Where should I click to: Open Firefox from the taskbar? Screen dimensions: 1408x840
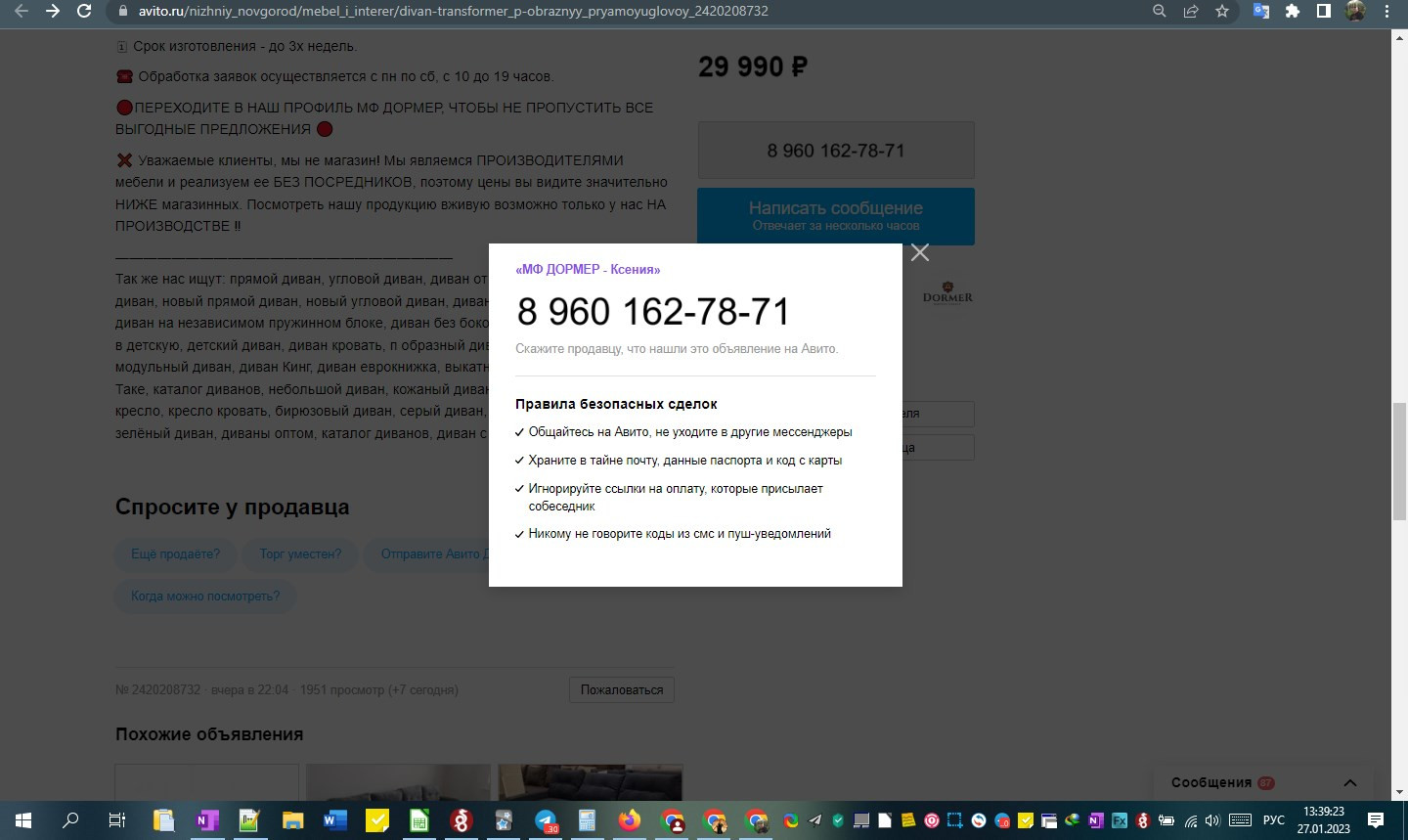[x=630, y=820]
